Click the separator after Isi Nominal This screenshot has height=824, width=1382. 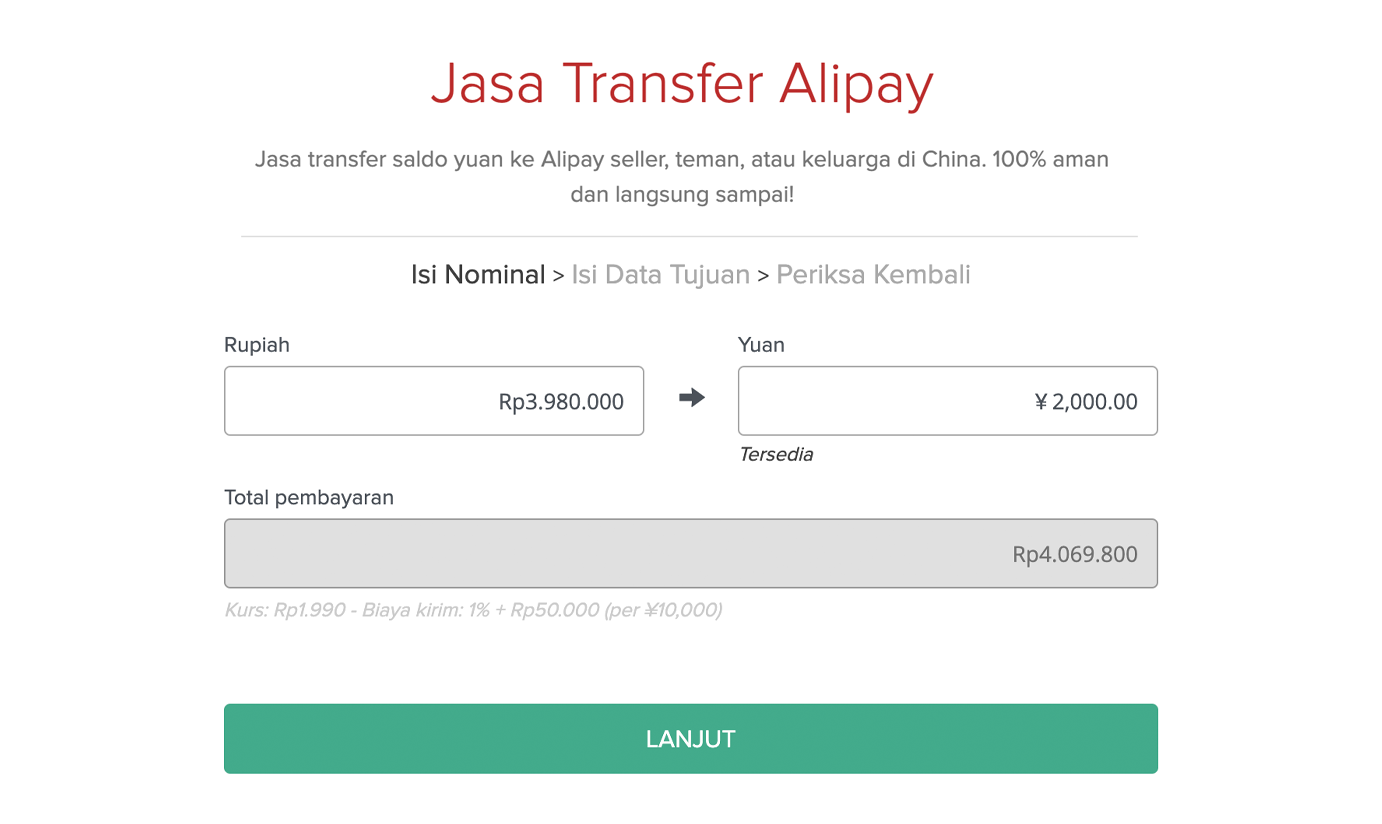click(558, 276)
